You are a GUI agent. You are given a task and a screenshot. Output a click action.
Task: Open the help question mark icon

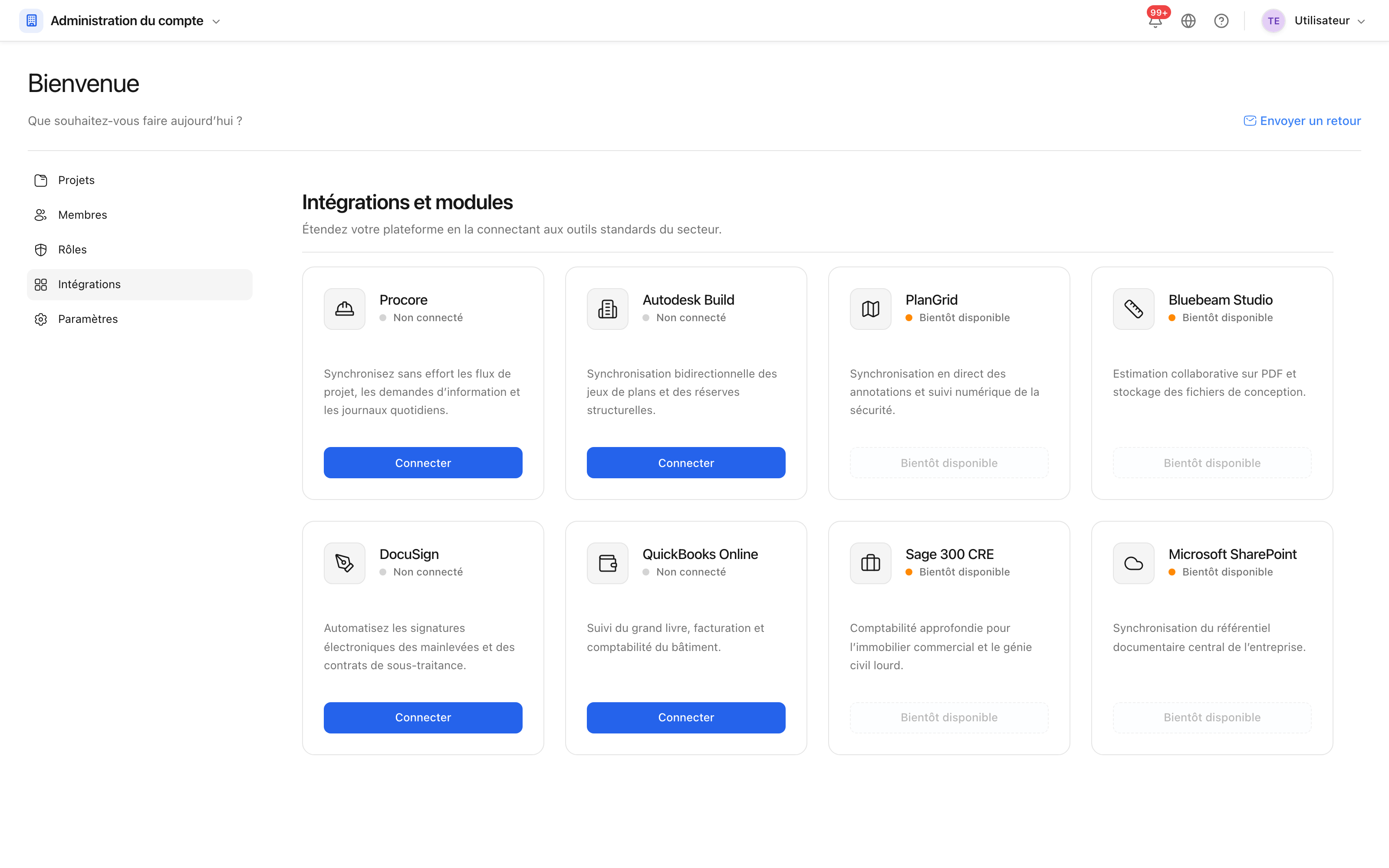[x=1221, y=21]
